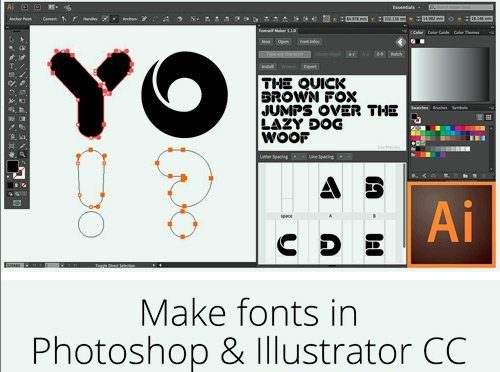
Task: Click the Batch button
Action: click(396, 54)
